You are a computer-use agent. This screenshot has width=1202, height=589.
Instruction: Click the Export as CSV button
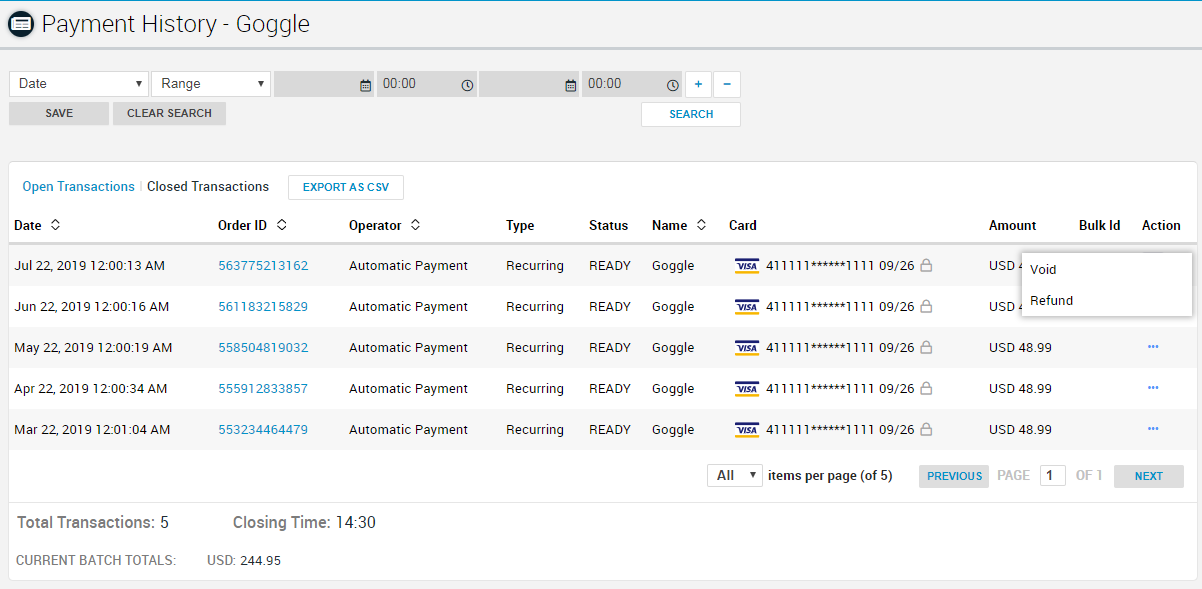pyautogui.click(x=346, y=187)
